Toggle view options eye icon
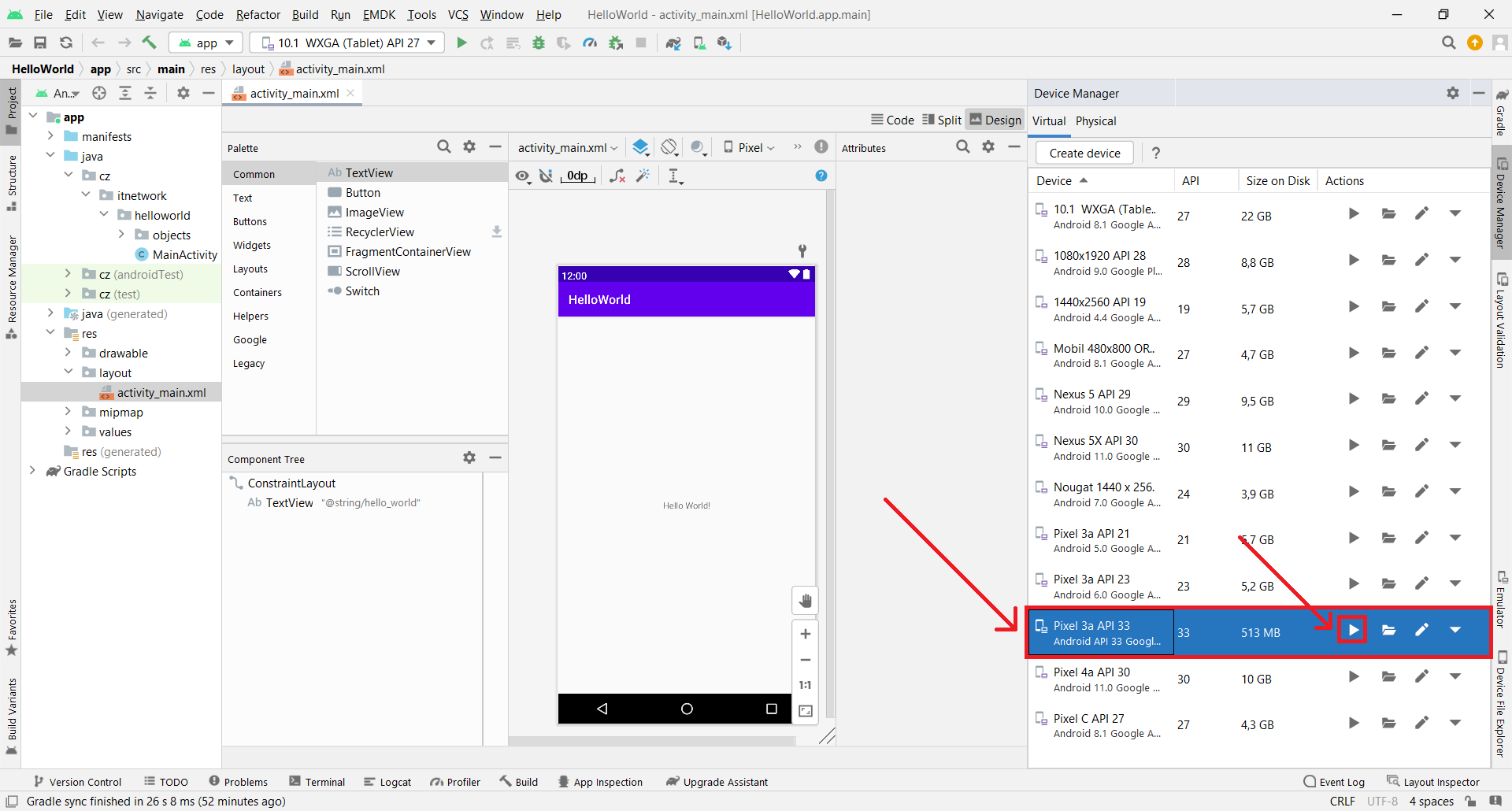 tap(523, 176)
